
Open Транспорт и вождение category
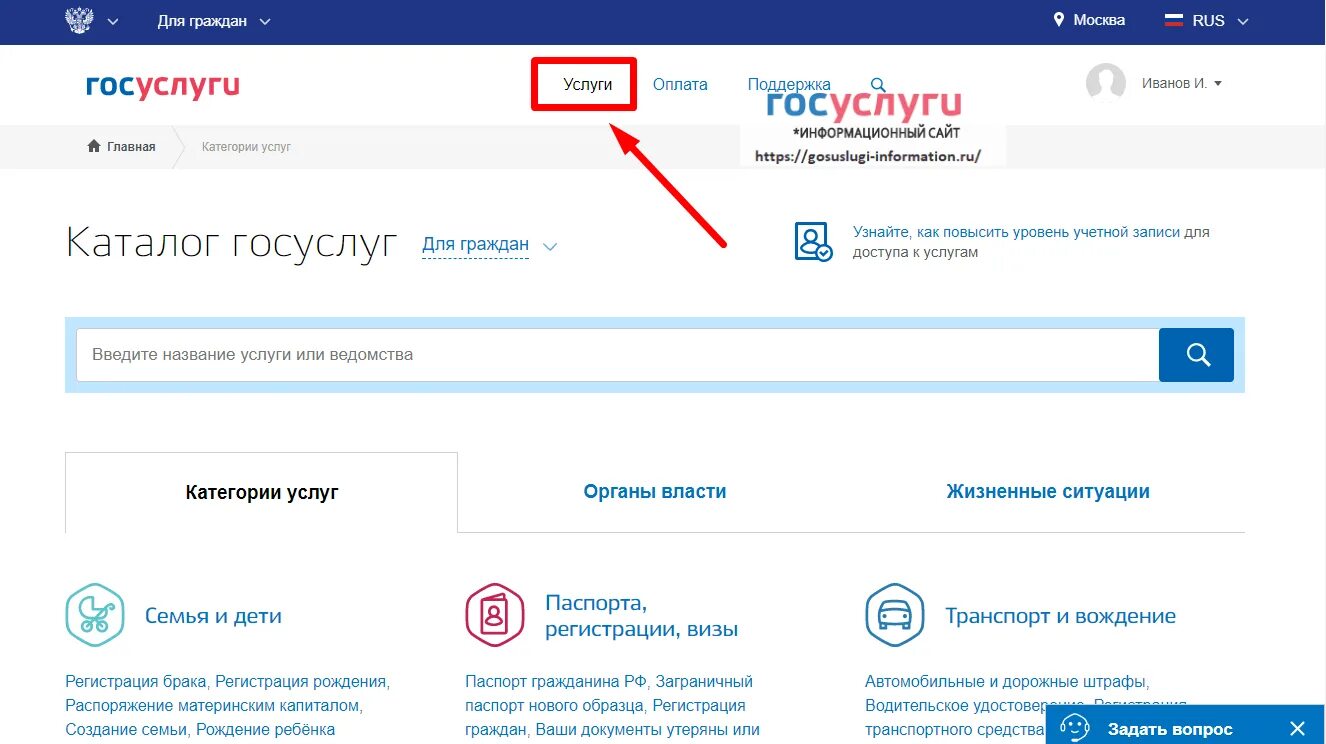(x=1060, y=616)
